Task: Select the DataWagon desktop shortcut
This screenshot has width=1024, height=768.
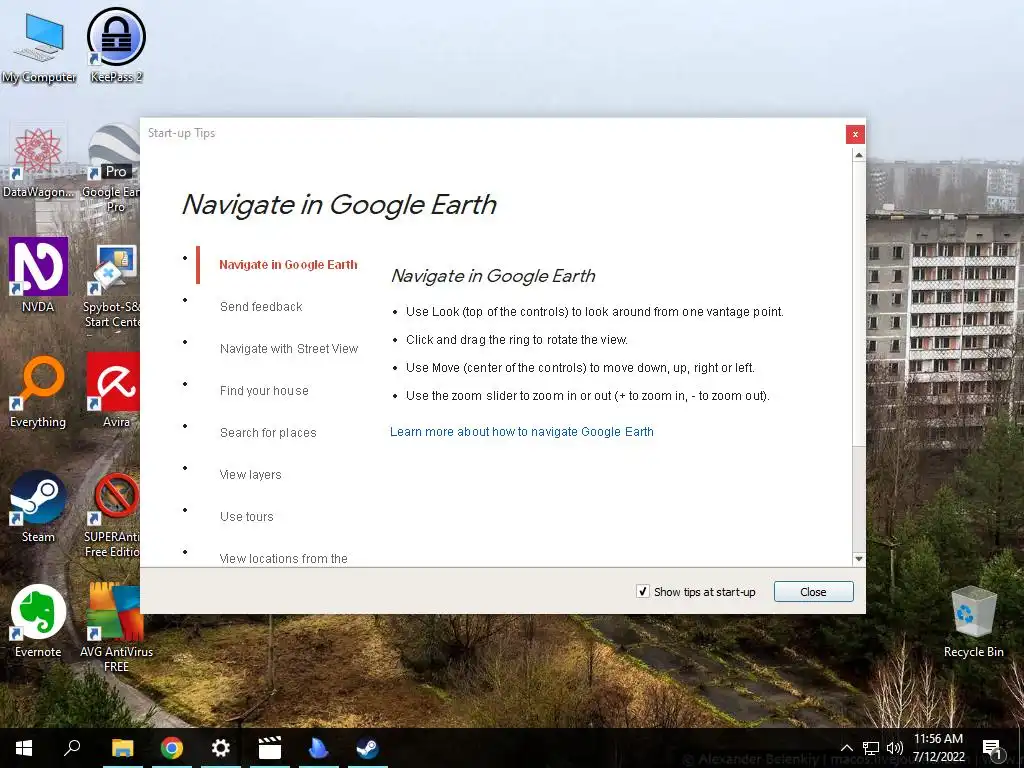Action: pos(38,161)
